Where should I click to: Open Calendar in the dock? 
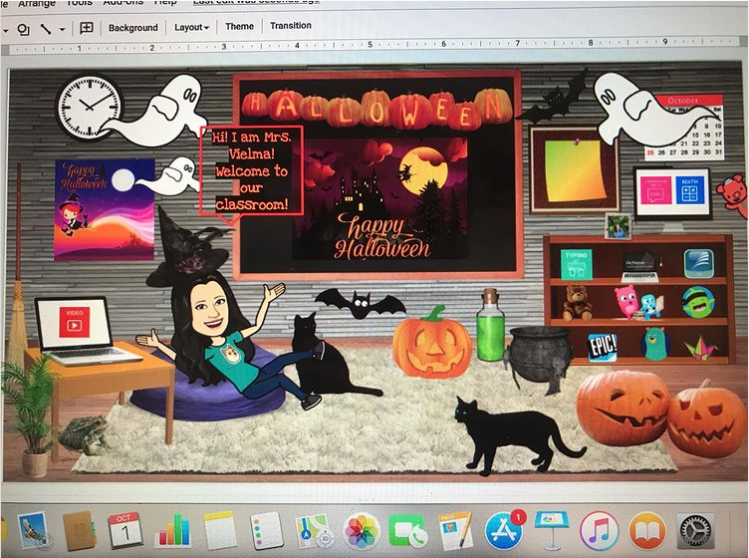pyautogui.click(x=125, y=529)
